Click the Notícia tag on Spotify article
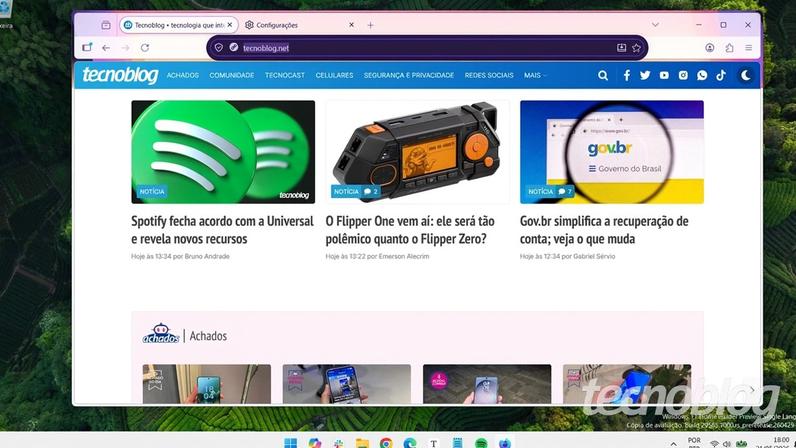The width and height of the screenshot is (796, 448). coord(152,191)
